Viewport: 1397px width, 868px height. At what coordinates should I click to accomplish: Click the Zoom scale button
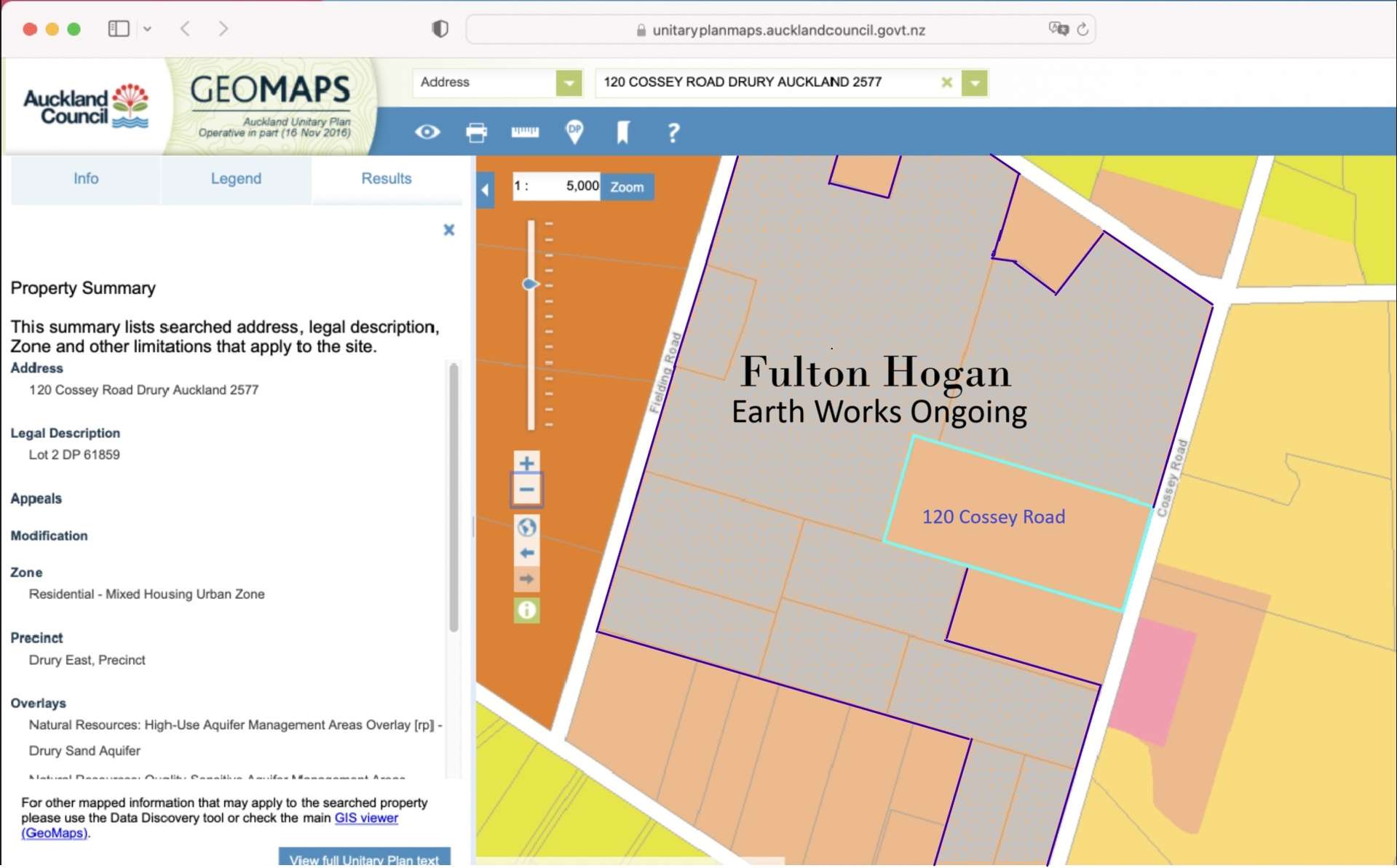(627, 187)
